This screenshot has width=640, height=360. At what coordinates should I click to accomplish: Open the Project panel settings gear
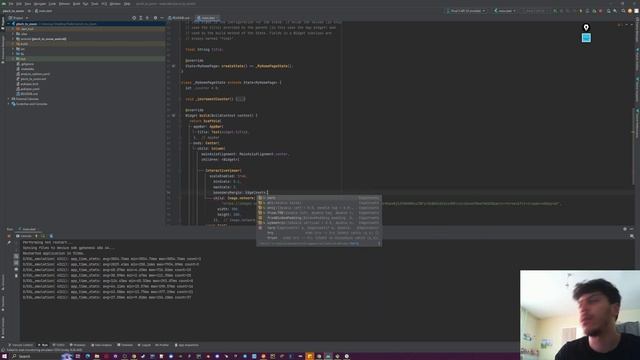coord(155,18)
